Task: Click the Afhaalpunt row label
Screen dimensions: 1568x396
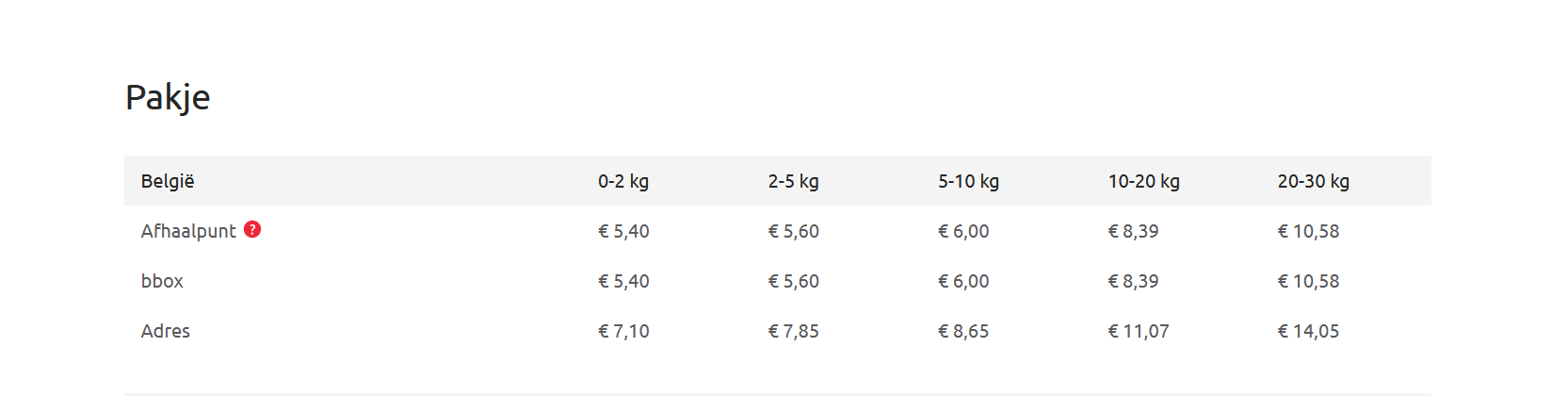Action: tap(188, 231)
